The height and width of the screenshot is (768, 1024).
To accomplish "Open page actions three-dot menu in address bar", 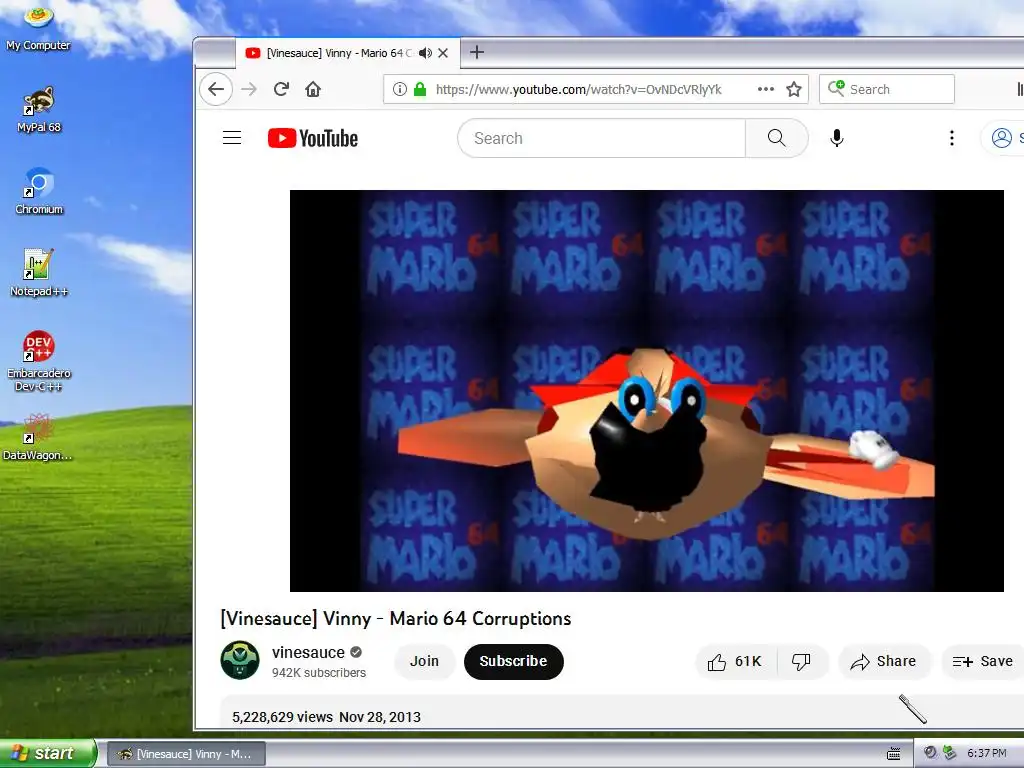I will point(765,89).
